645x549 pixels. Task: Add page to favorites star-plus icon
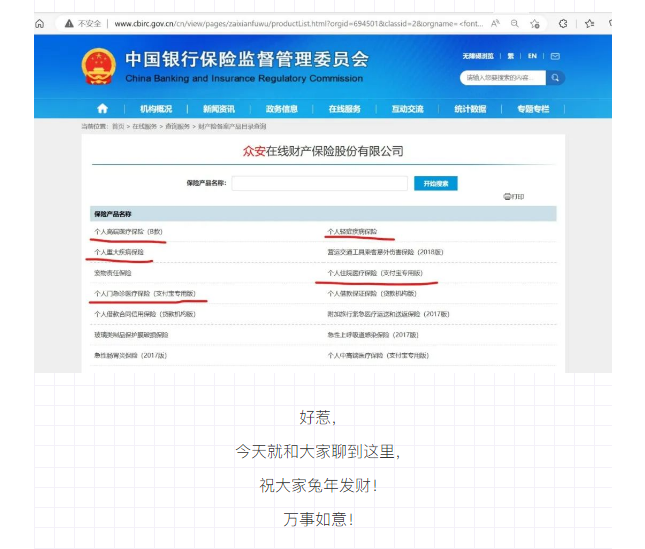535,23
